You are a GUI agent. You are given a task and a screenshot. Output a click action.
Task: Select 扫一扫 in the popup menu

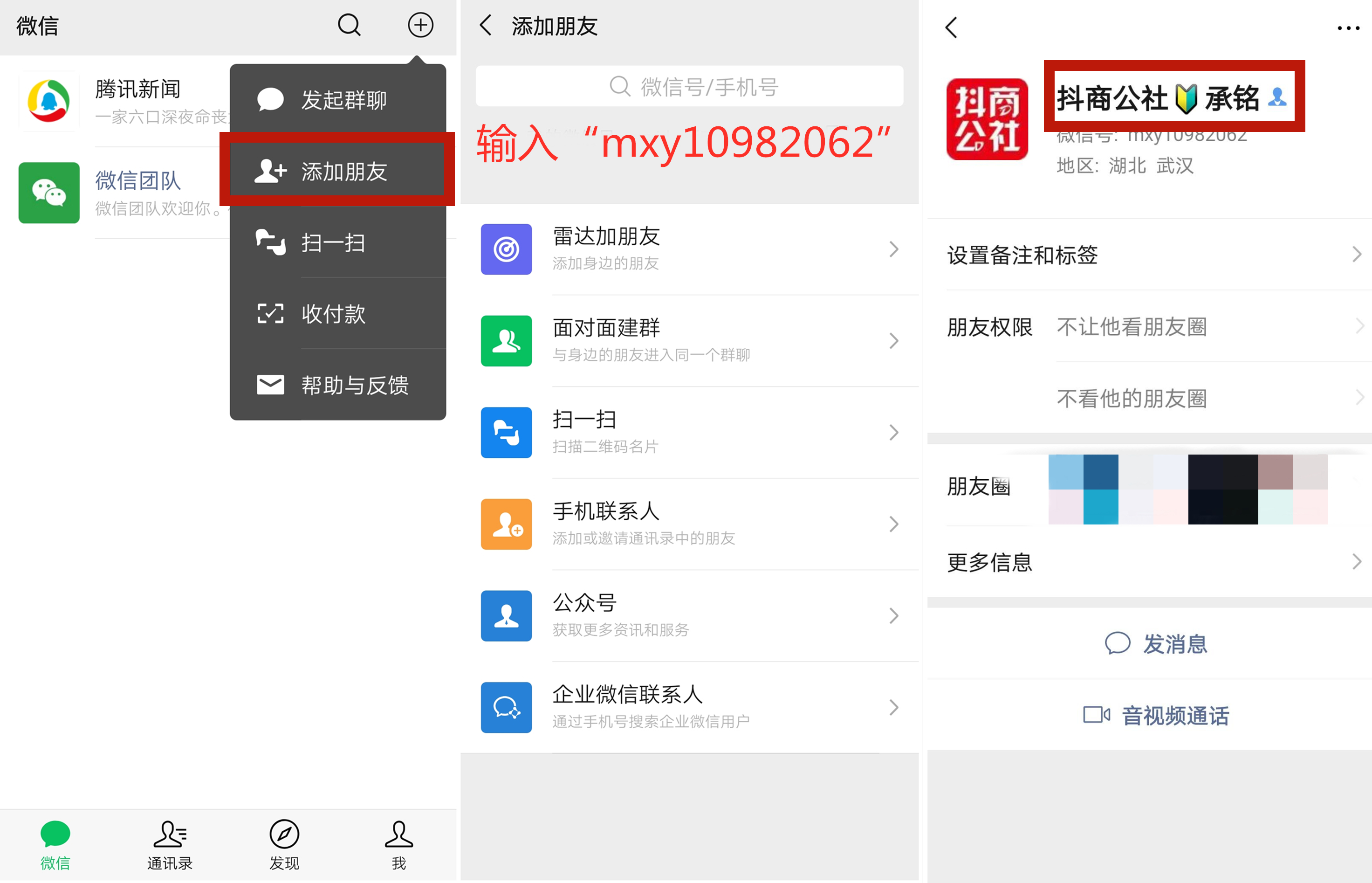(338, 242)
